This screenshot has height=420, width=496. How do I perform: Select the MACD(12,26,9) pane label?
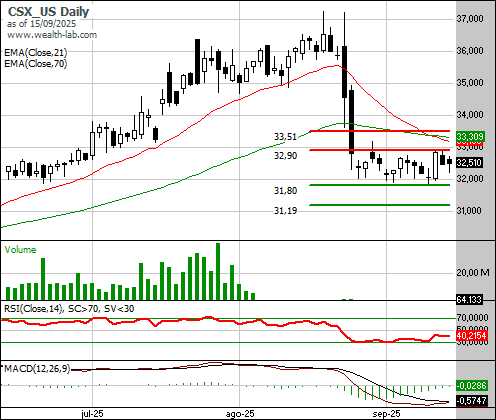tap(37, 369)
